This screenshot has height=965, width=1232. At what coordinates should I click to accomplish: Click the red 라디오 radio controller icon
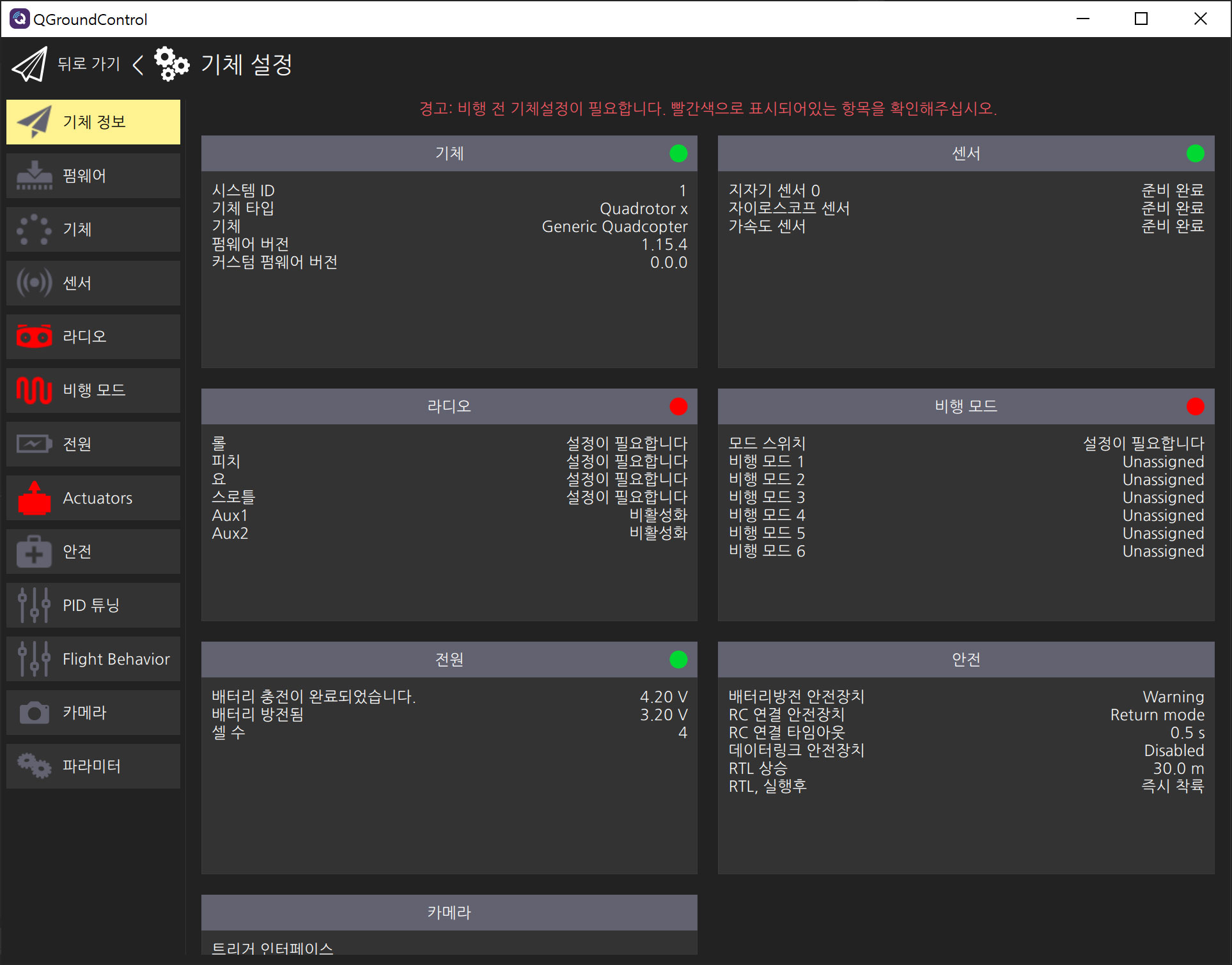[35, 337]
